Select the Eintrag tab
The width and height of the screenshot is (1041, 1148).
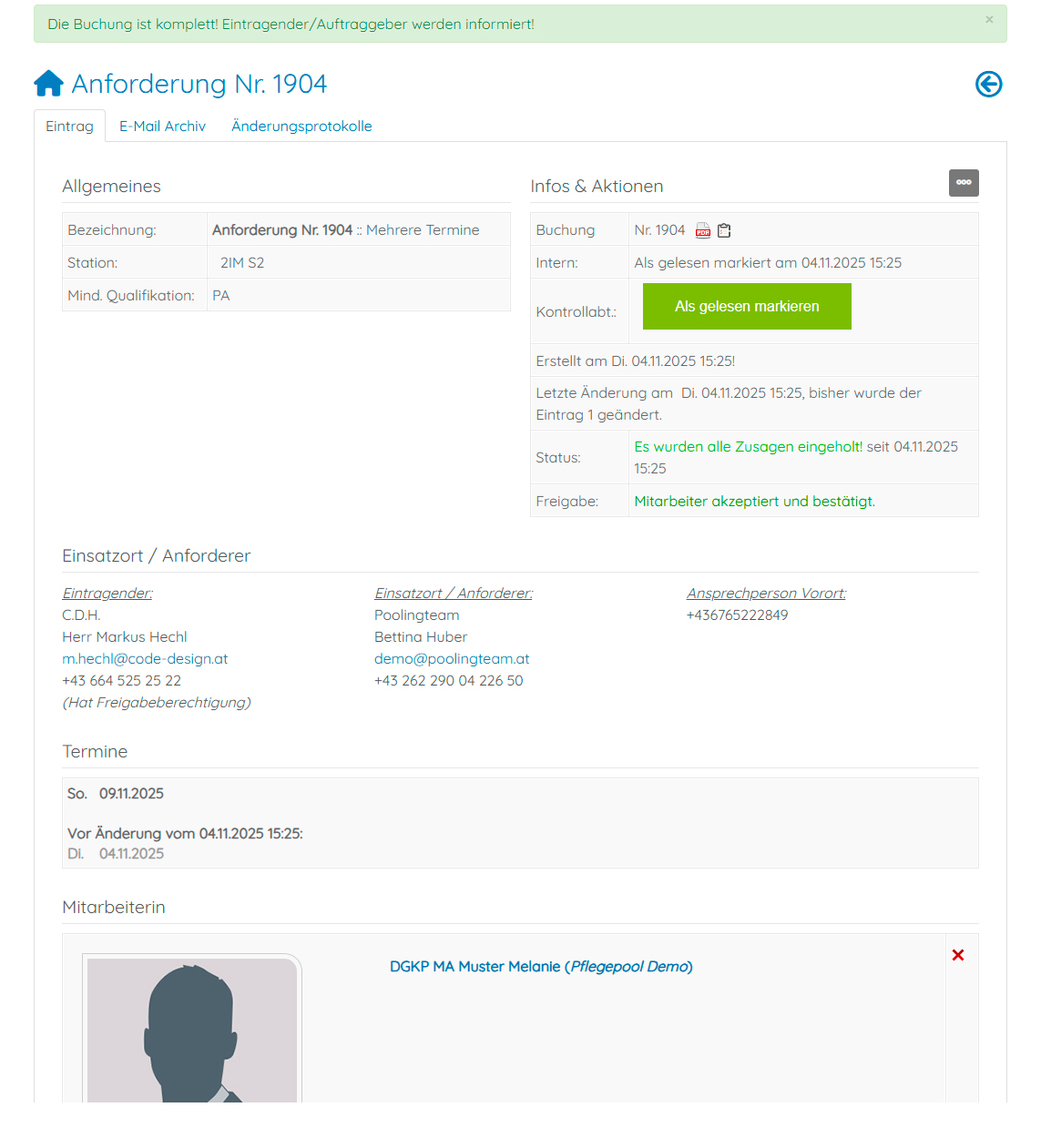pos(69,127)
